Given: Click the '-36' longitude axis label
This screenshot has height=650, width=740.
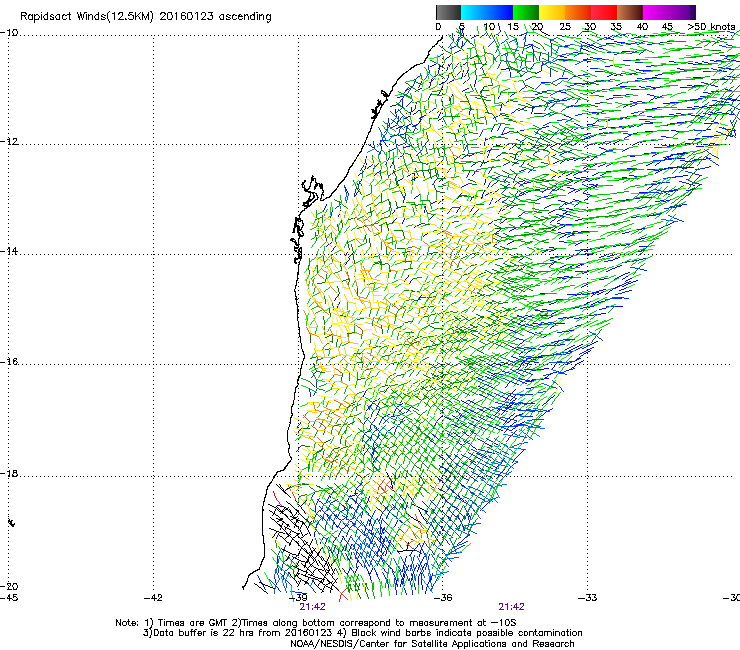Looking at the screenshot, I should coord(443,598).
